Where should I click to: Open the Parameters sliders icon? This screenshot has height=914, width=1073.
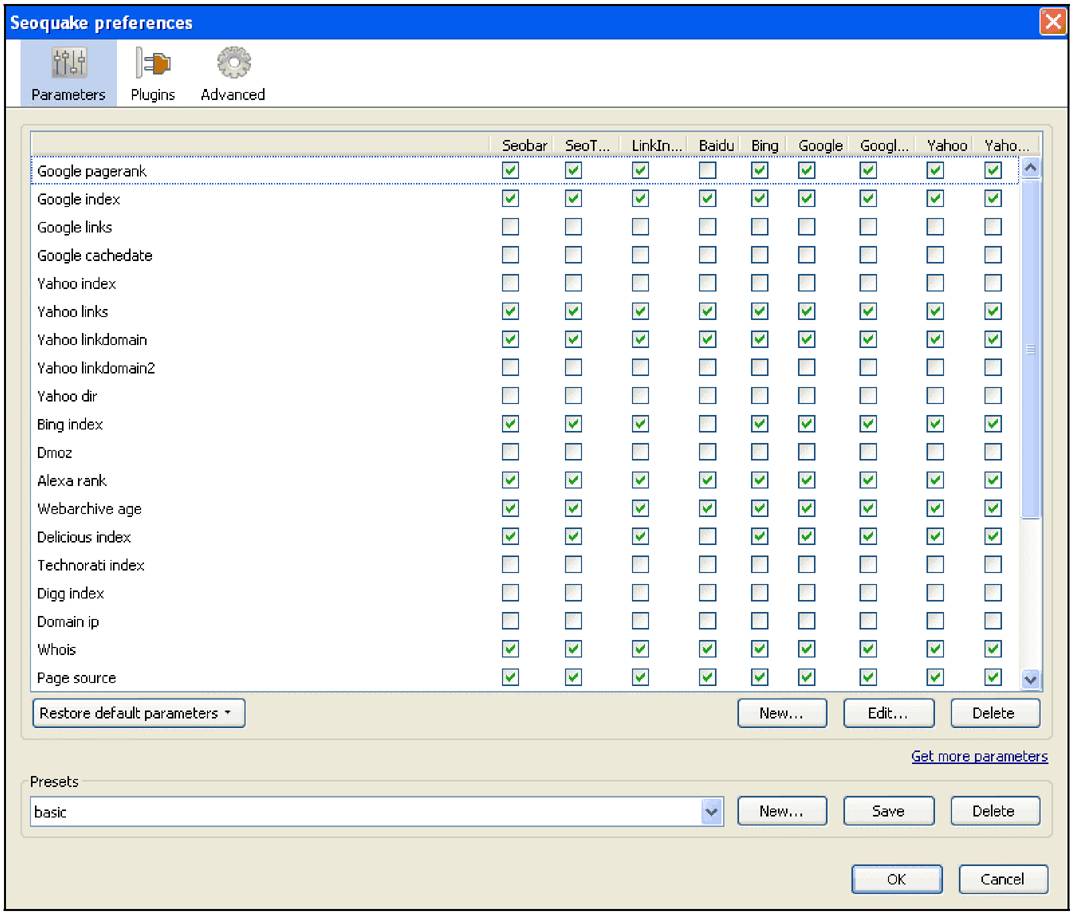[68, 63]
